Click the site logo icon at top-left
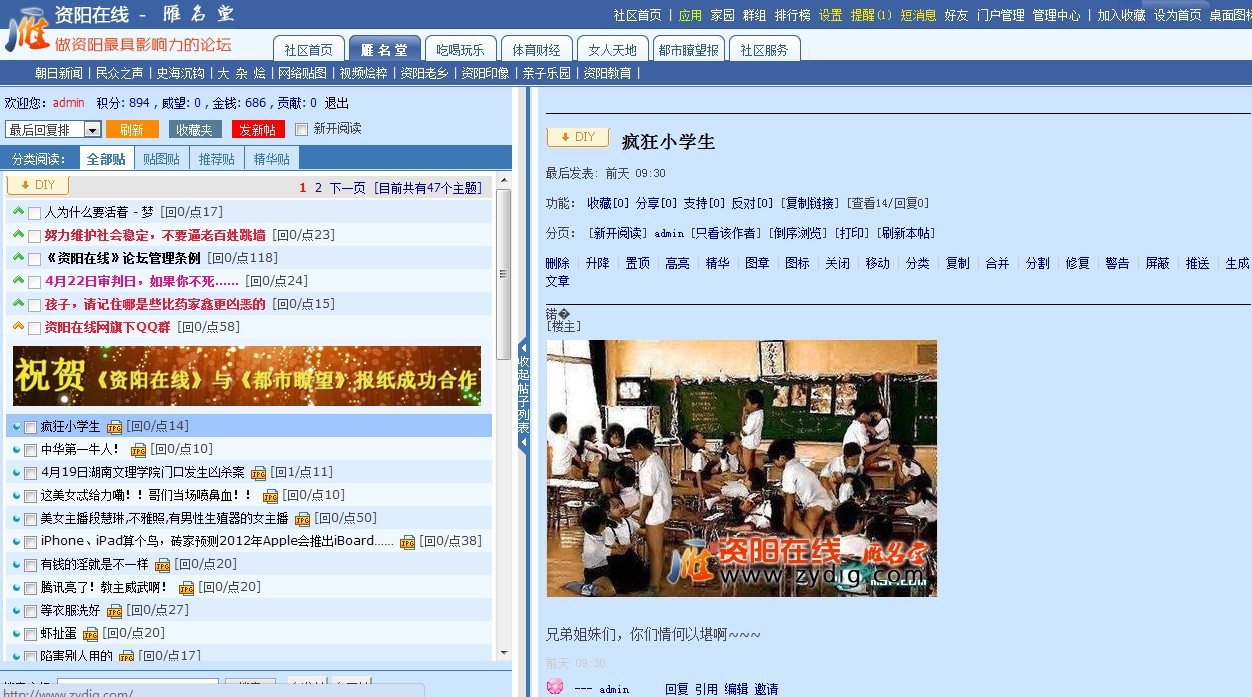Image resolution: width=1252 pixels, height=697 pixels. 27,30
